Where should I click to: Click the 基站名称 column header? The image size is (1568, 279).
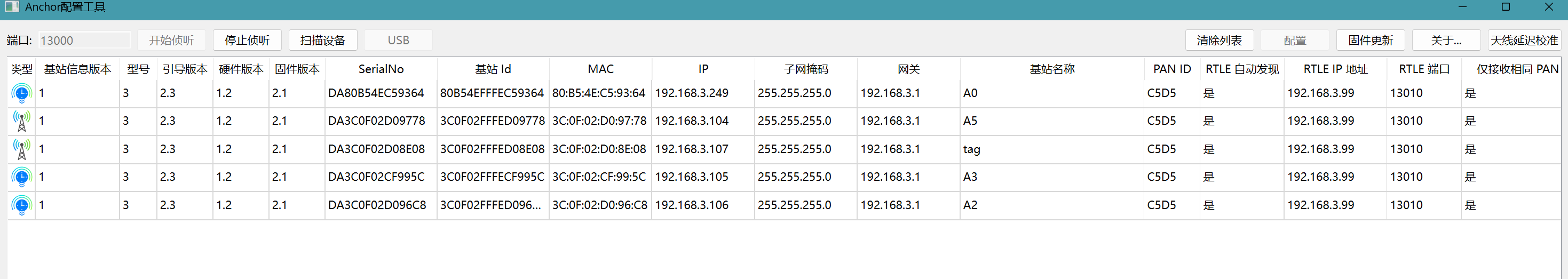point(1051,69)
